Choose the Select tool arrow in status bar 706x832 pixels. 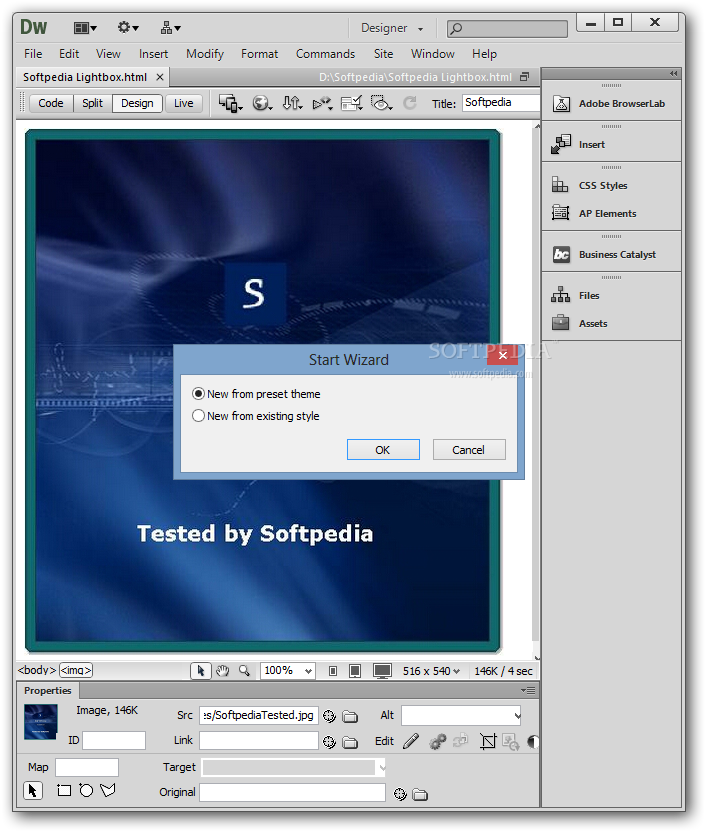tap(201, 671)
